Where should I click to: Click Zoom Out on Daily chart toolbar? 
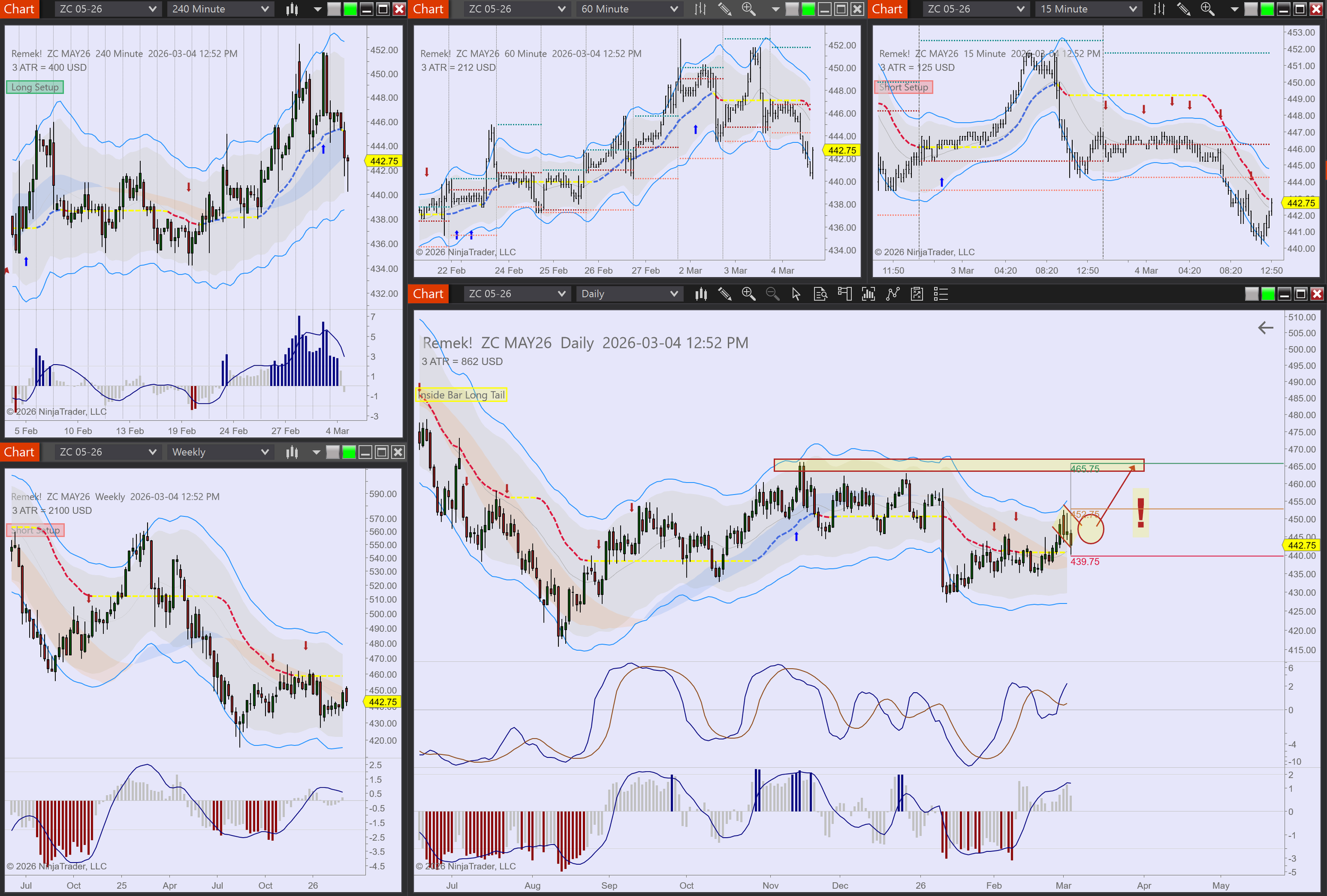[x=772, y=294]
